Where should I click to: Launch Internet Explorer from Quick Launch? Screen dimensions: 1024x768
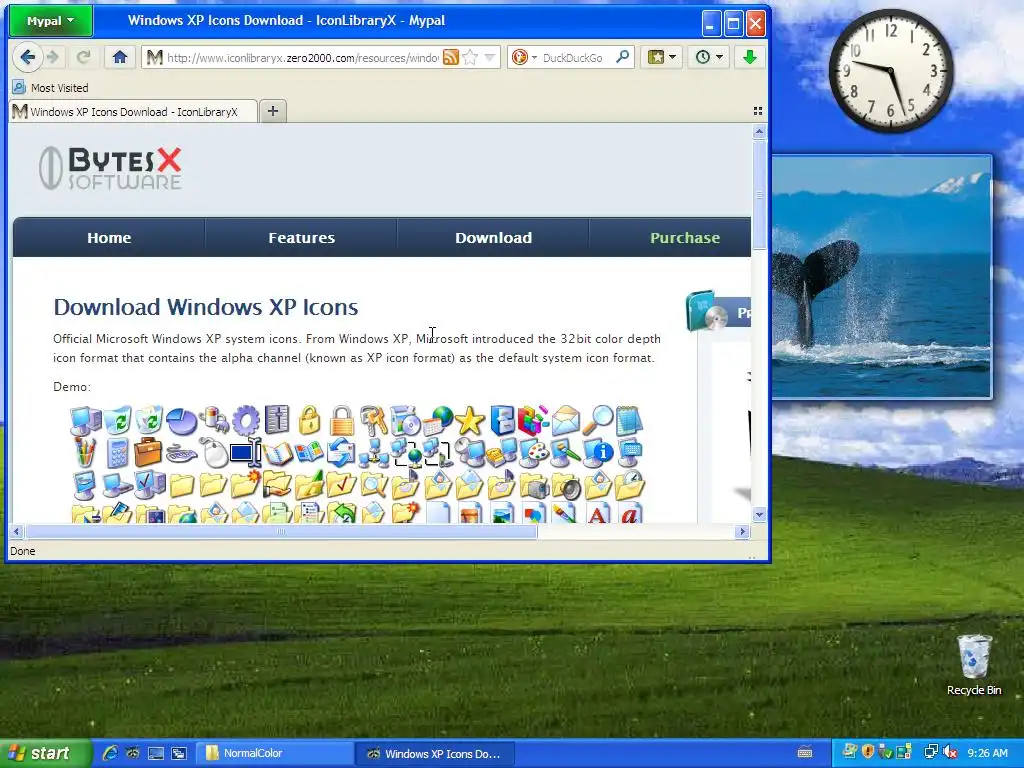[110, 753]
